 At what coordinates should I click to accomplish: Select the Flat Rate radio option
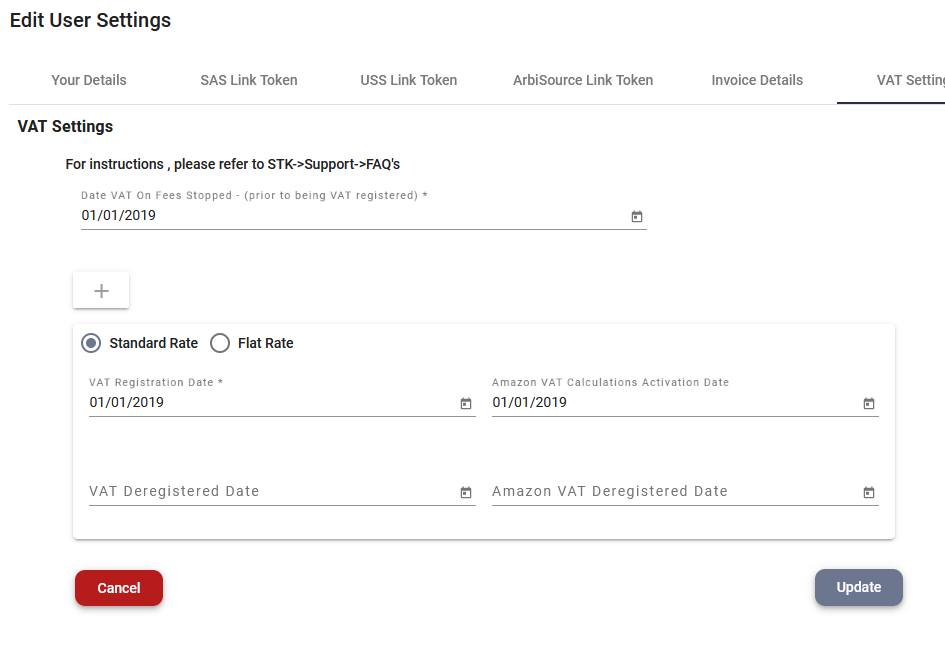220,343
